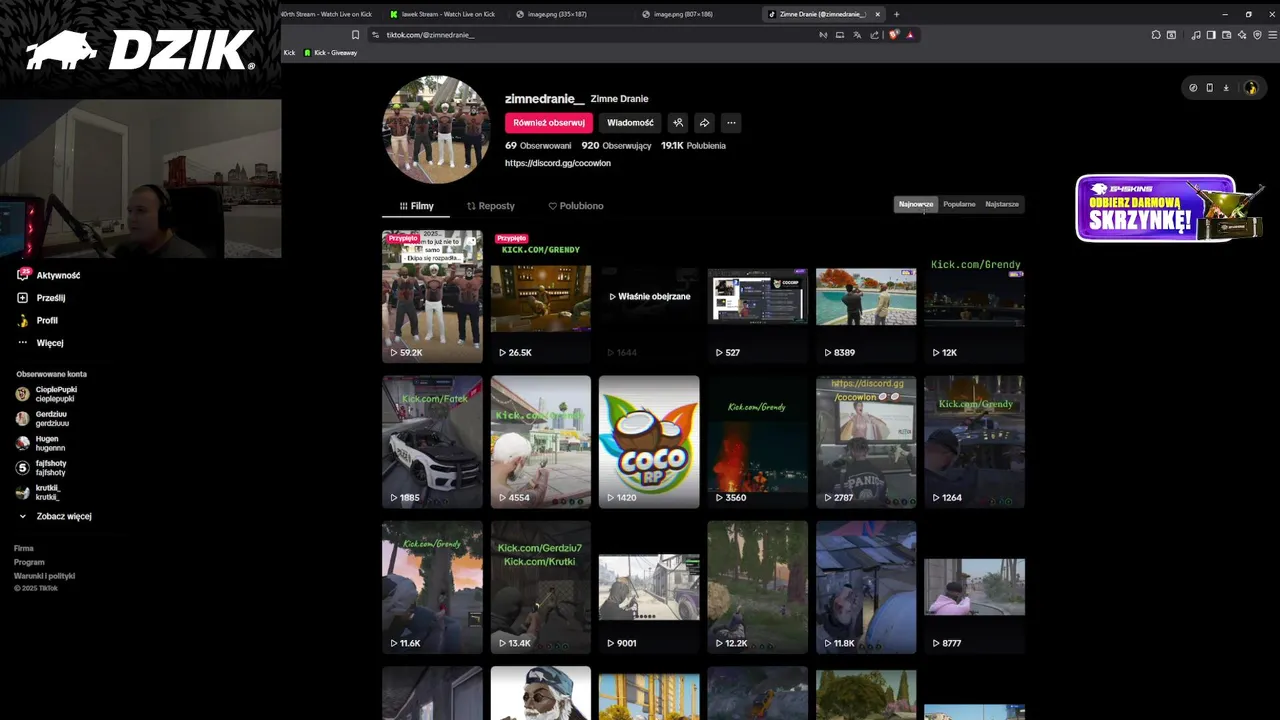Click the Brave shields icon in the address bar
Screen dimensions: 1280x720
coord(894,35)
